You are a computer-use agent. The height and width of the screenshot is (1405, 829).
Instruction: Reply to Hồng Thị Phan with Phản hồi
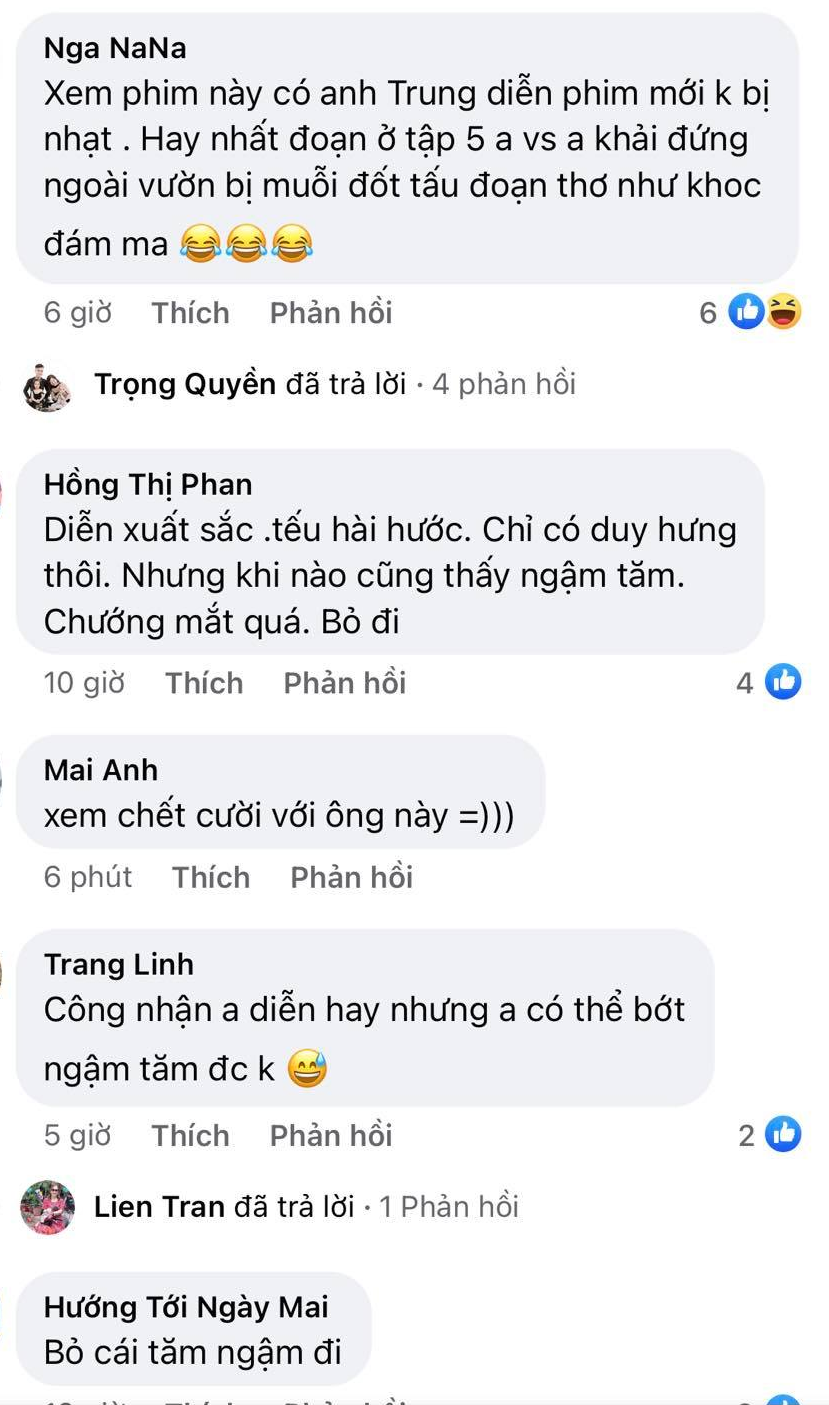[345, 683]
